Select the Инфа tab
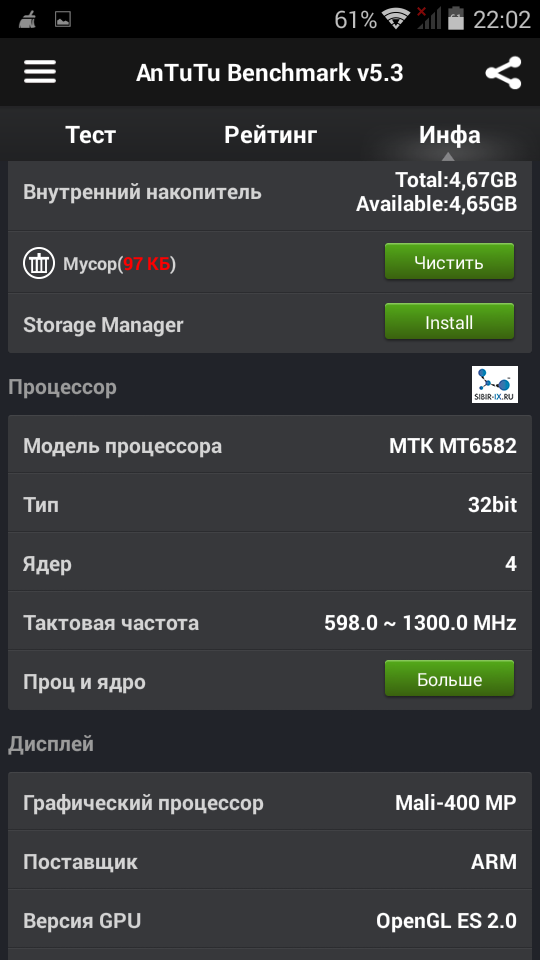Screen dimensions: 540x960 [449, 135]
